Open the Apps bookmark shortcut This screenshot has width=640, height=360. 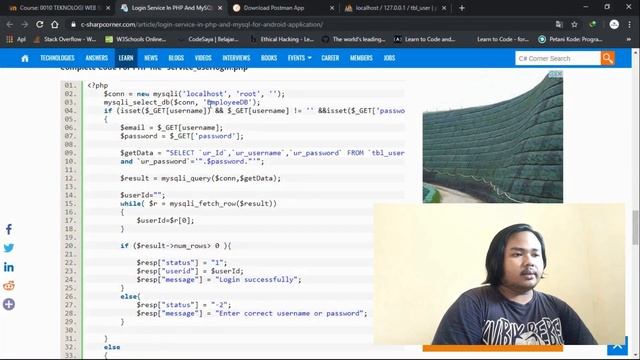[x=16, y=39]
